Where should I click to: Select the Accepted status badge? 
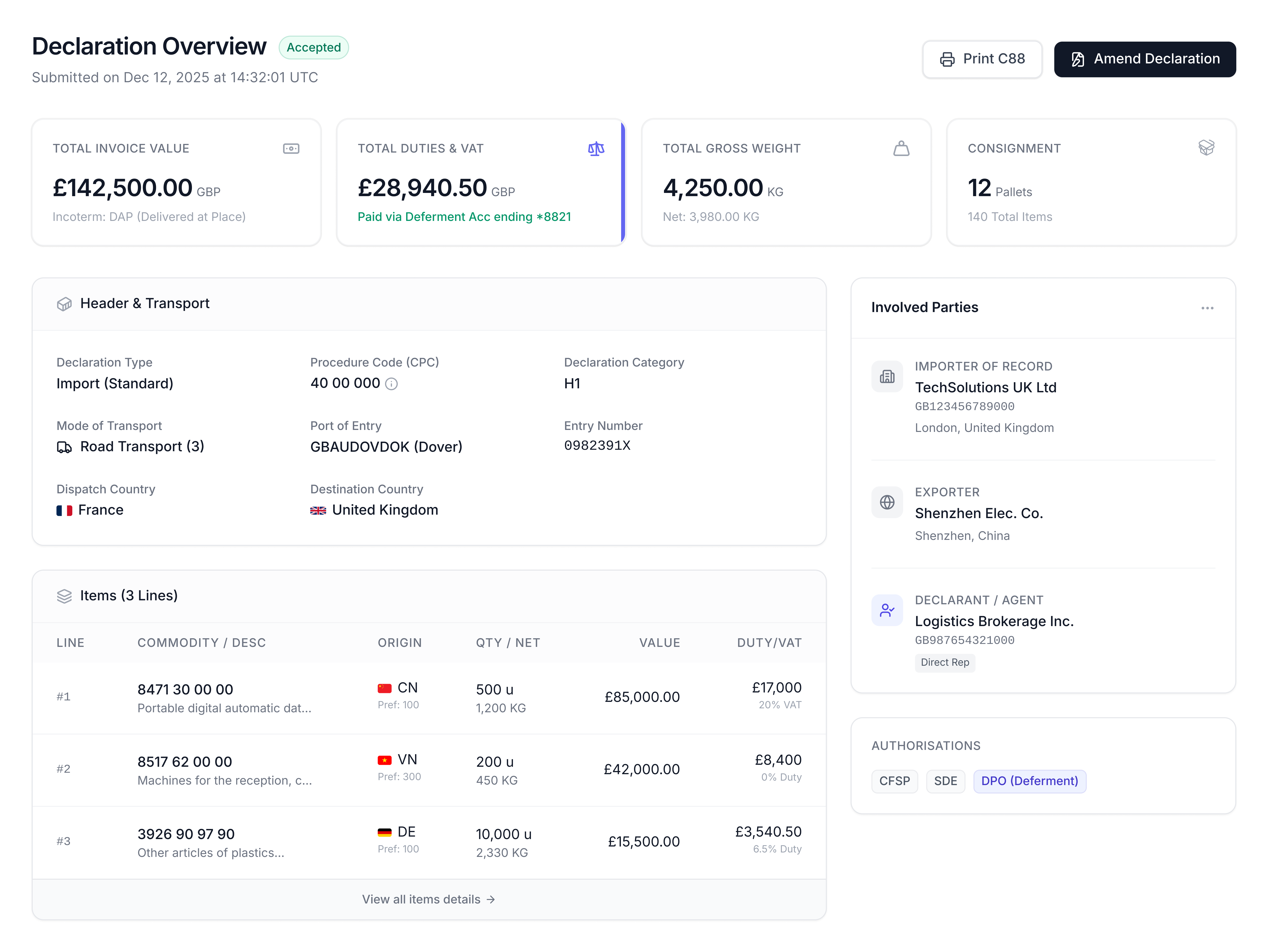tap(314, 48)
